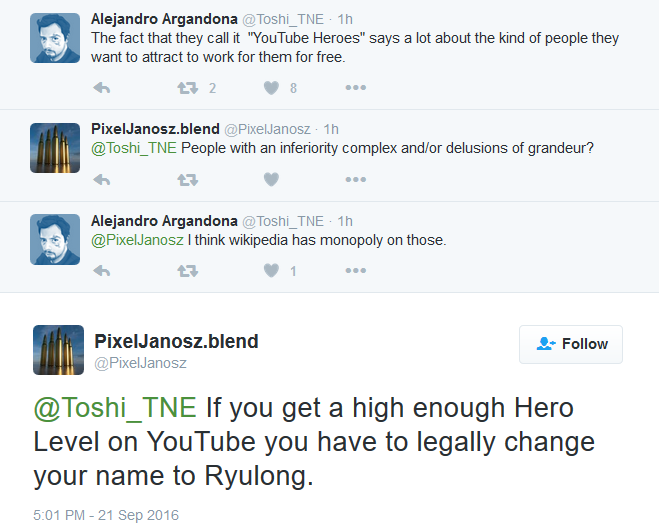
Task: Open the PixelJanosz.blend name in the main tweet
Action: (176, 341)
